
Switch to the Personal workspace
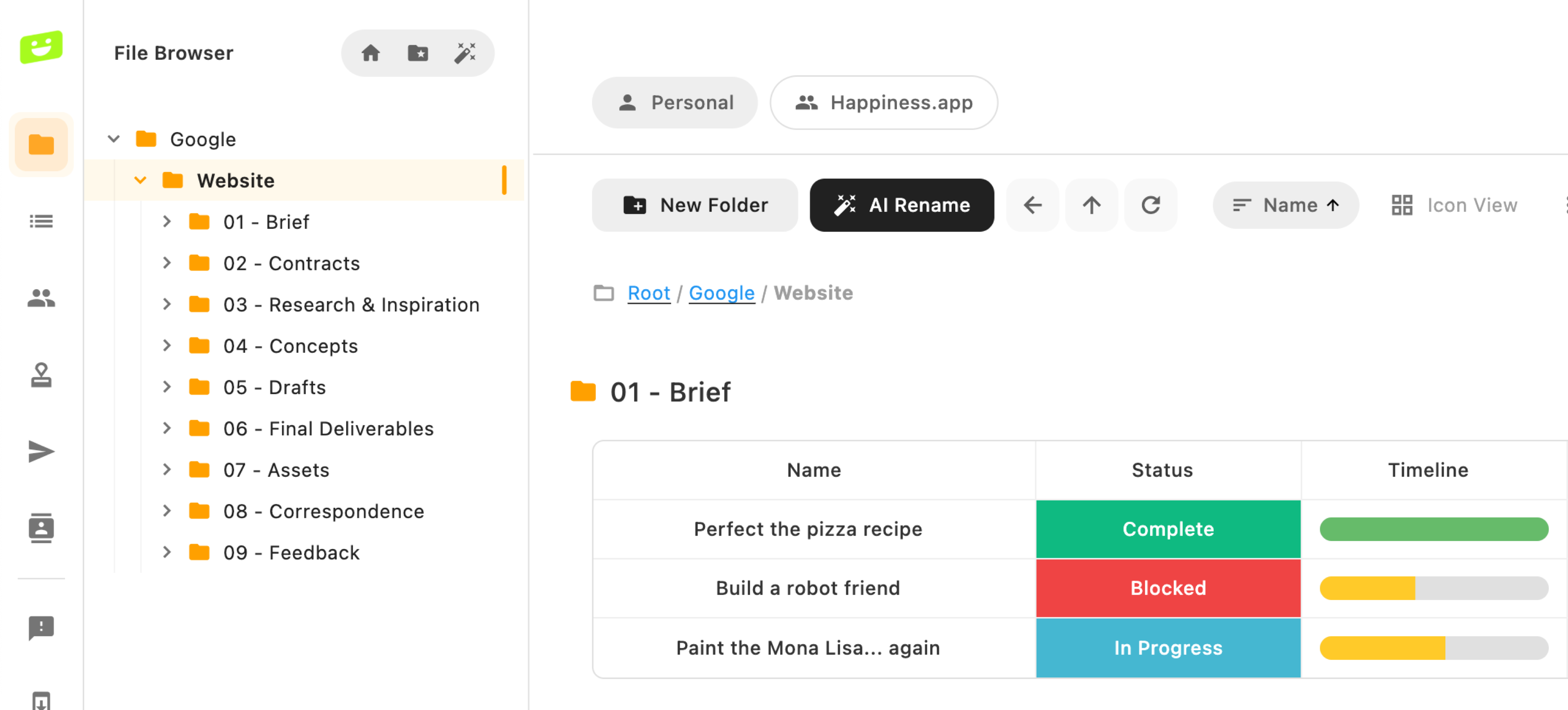point(674,102)
